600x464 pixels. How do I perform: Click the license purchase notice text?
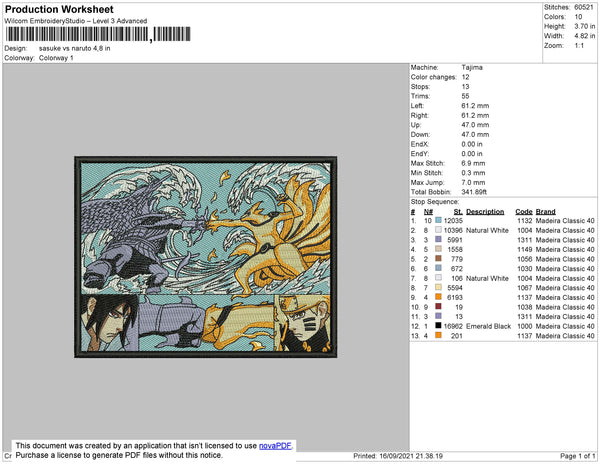(x=119, y=455)
